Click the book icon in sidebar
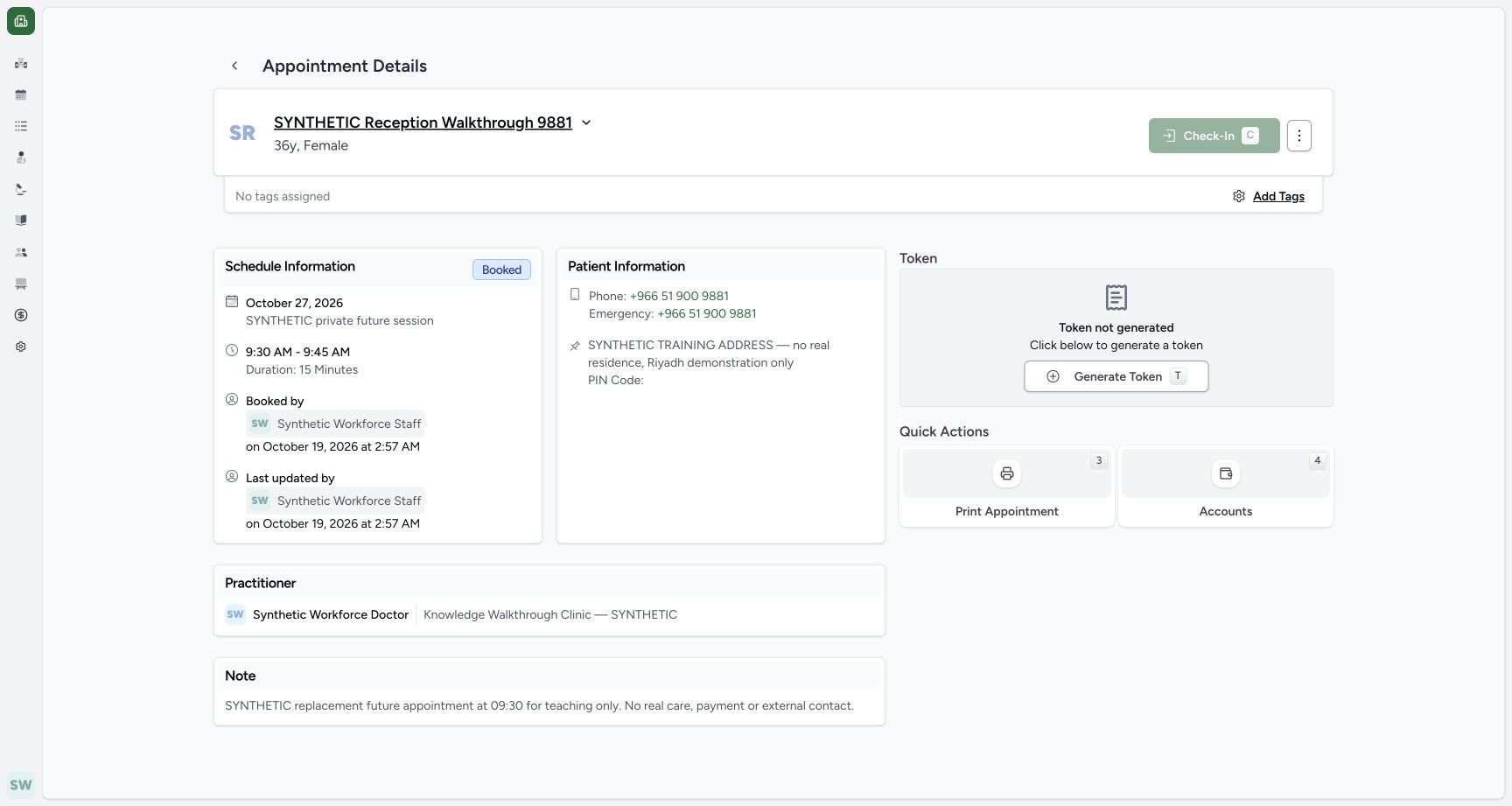This screenshot has height=806, width=1512. (x=21, y=221)
